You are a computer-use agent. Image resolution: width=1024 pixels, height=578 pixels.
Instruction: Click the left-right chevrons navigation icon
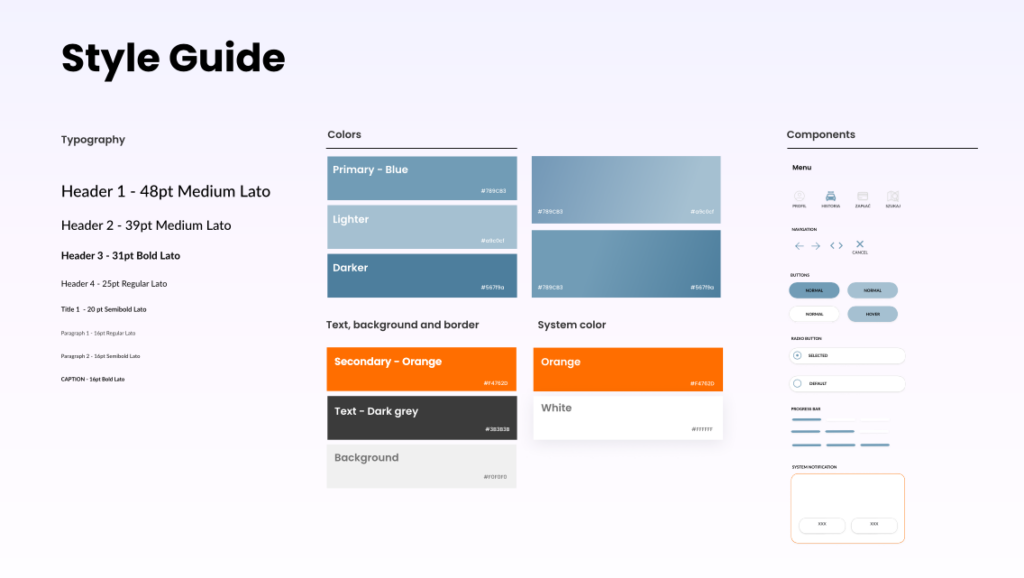coord(837,246)
